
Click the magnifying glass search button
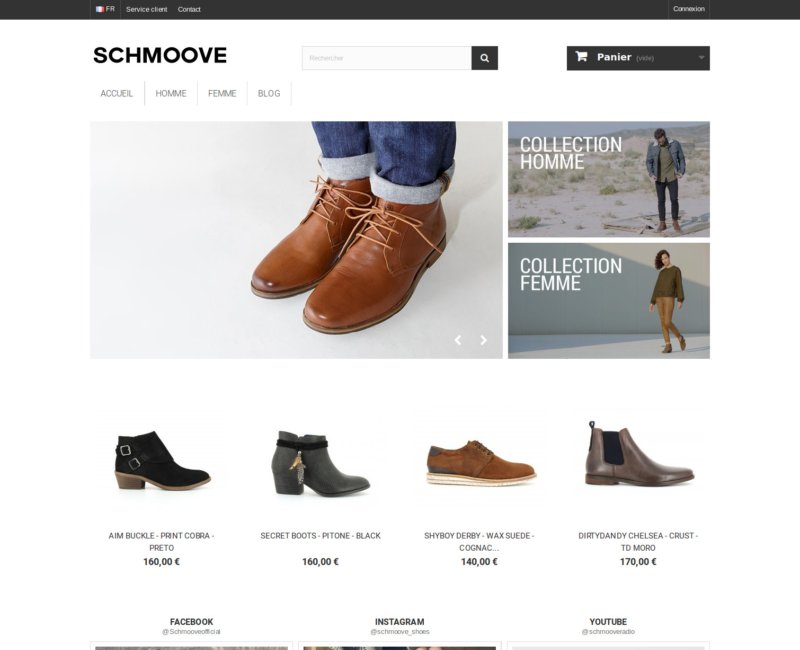click(x=484, y=58)
